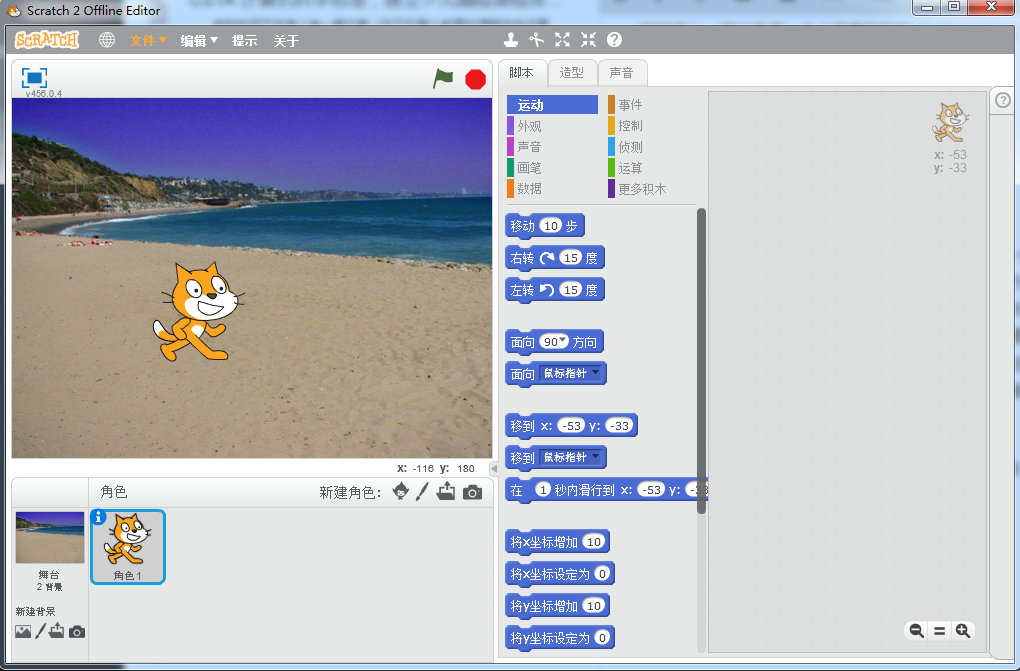Image resolution: width=1020 pixels, height=671 pixels.
Task: Open the 提示 menu
Action: 245,40
